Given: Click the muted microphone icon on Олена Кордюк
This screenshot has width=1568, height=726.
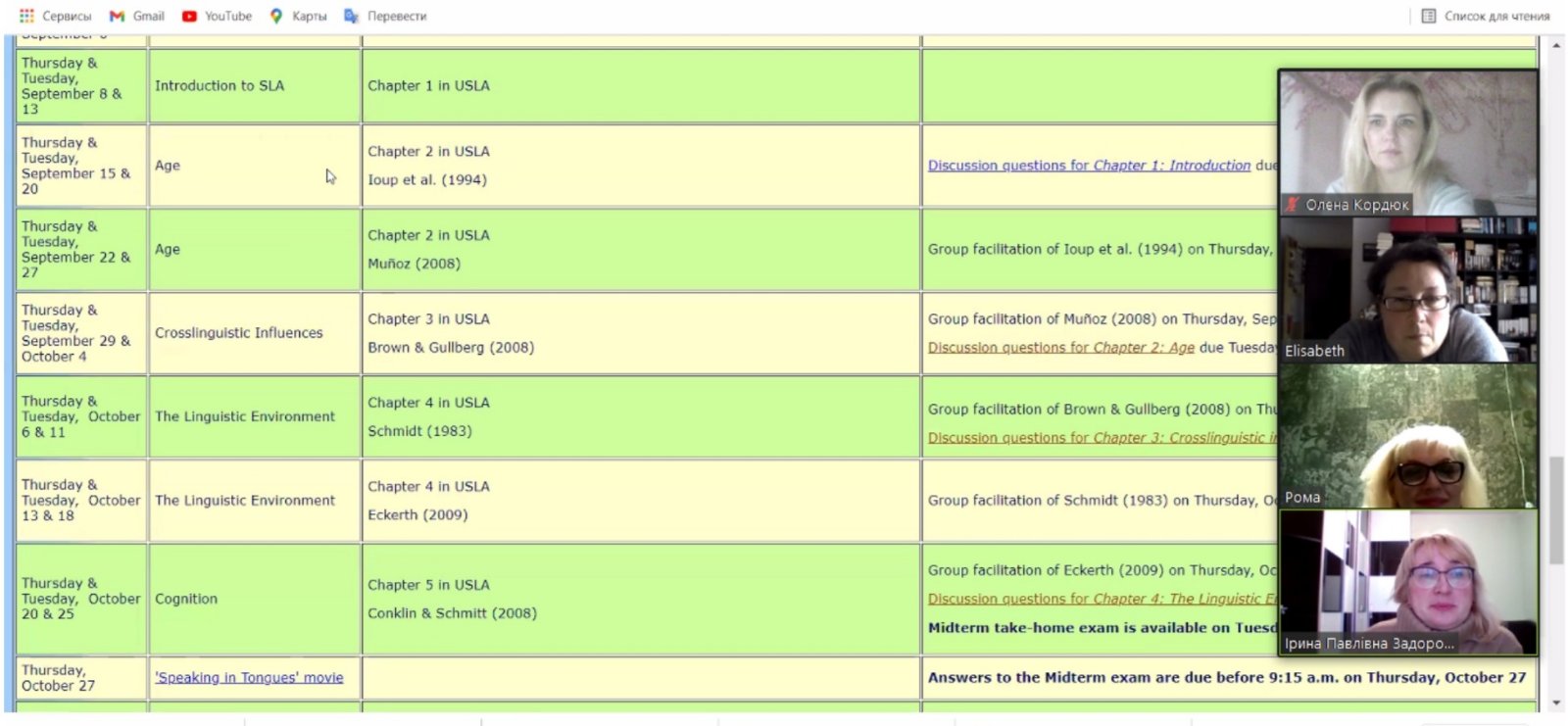Looking at the screenshot, I should tap(1293, 205).
